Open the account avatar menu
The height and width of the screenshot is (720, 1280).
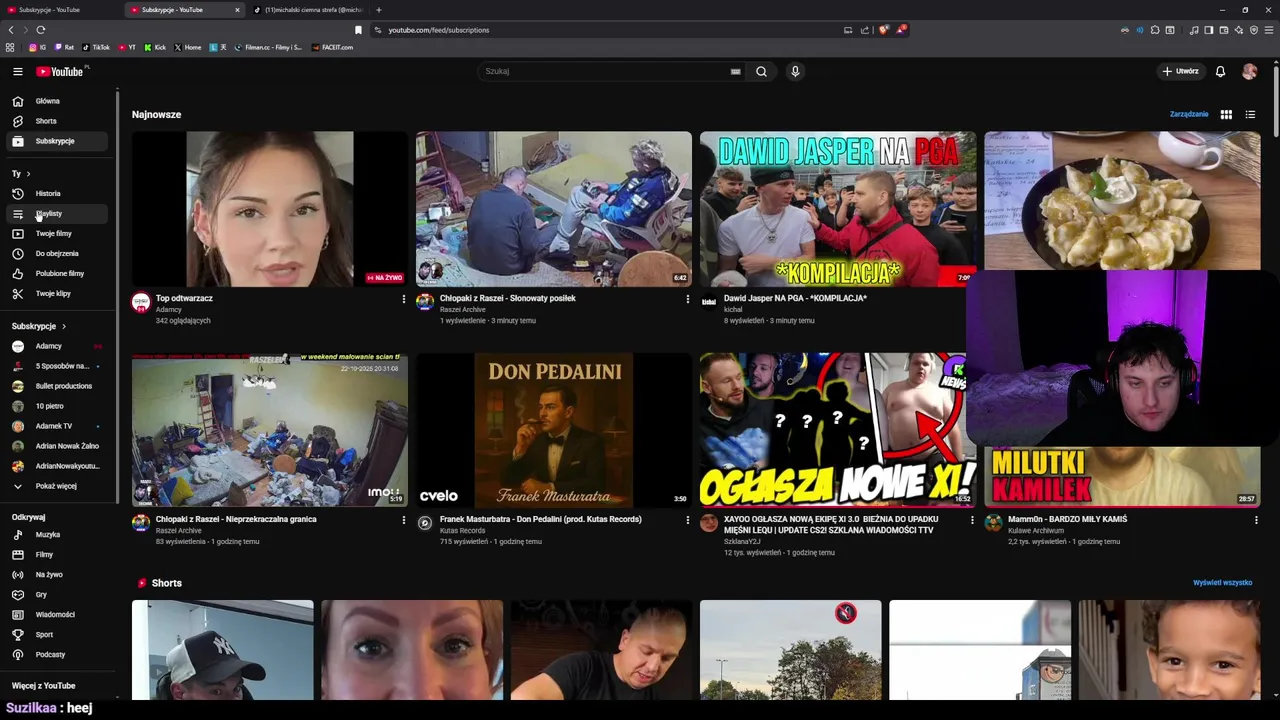click(1249, 71)
